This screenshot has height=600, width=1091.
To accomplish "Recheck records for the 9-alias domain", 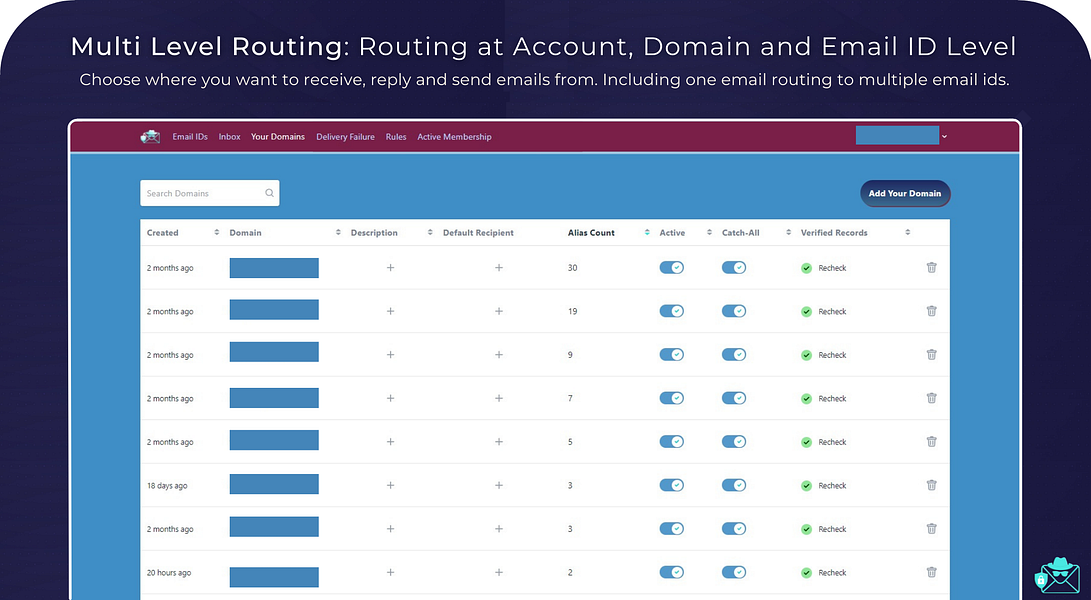I will pos(832,355).
